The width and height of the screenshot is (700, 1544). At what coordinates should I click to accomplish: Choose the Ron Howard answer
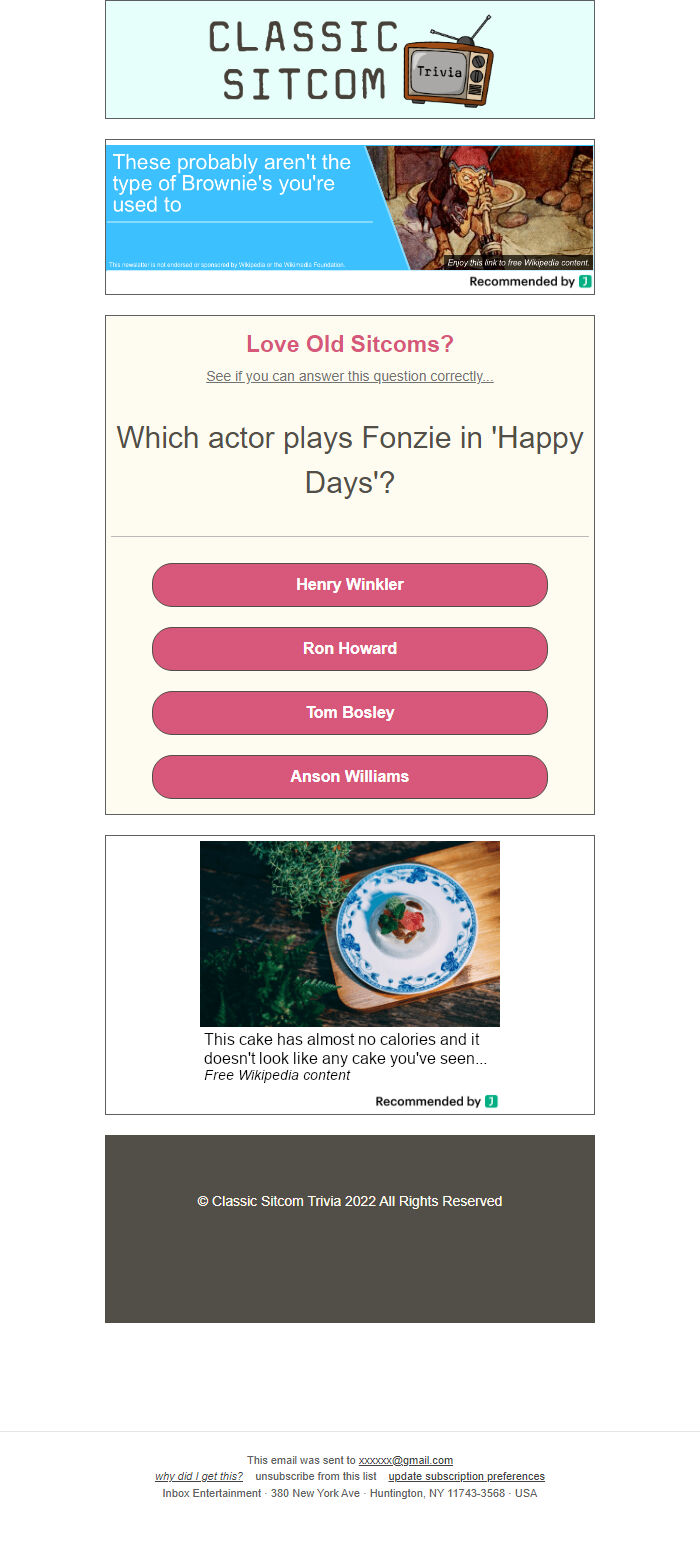350,649
